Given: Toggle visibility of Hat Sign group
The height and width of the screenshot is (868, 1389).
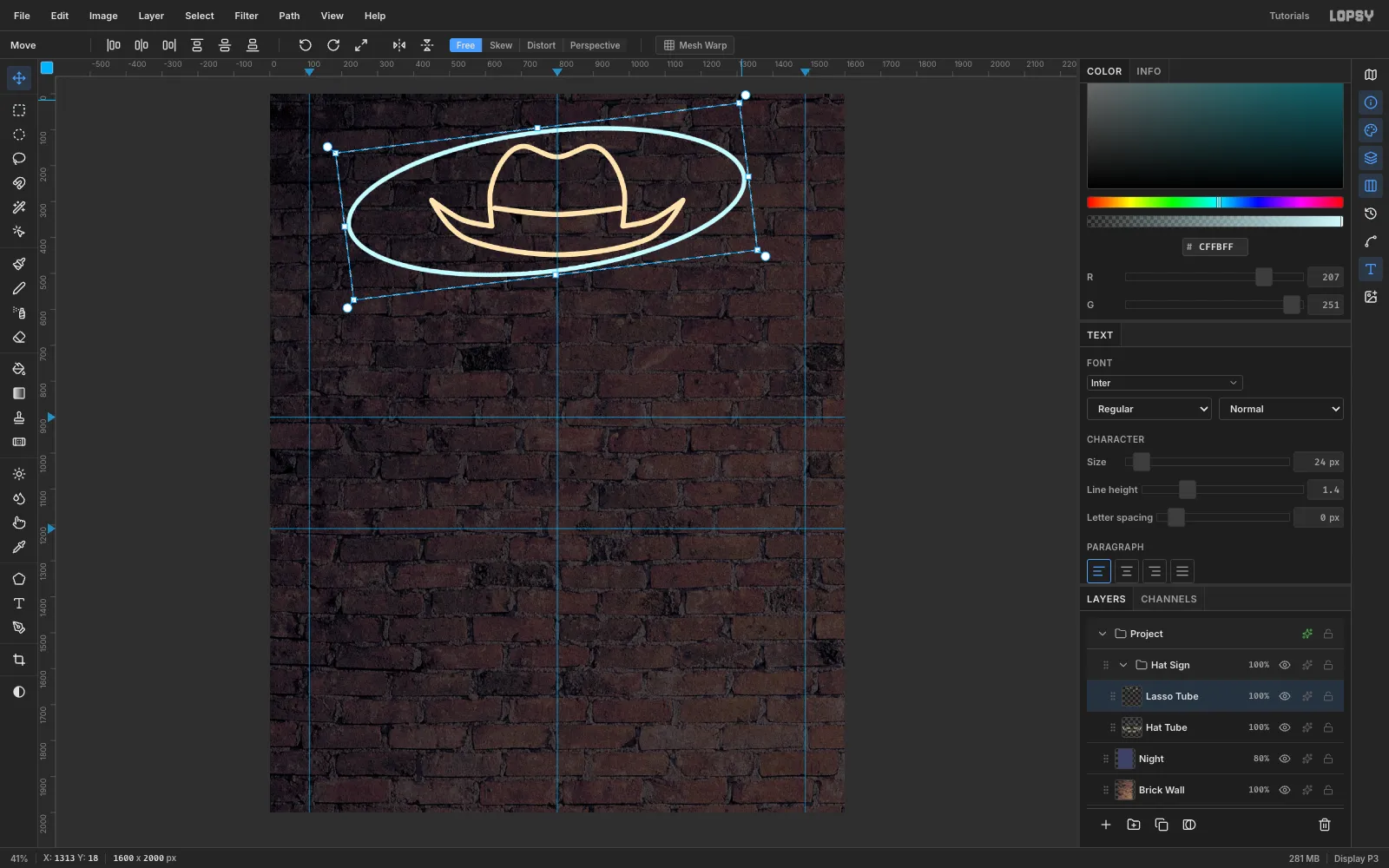Looking at the screenshot, I should pos(1285,665).
